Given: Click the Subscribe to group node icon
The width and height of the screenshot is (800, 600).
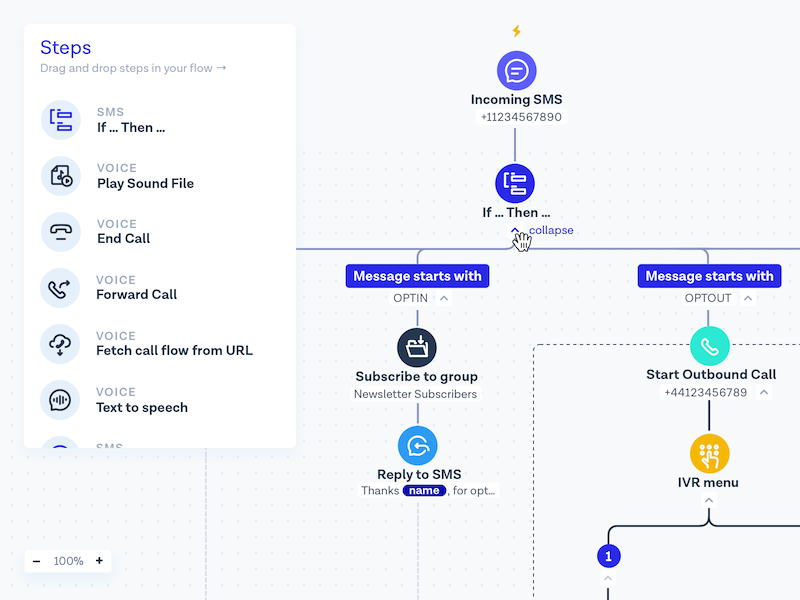Looking at the screenshot, I should [417, 348].
